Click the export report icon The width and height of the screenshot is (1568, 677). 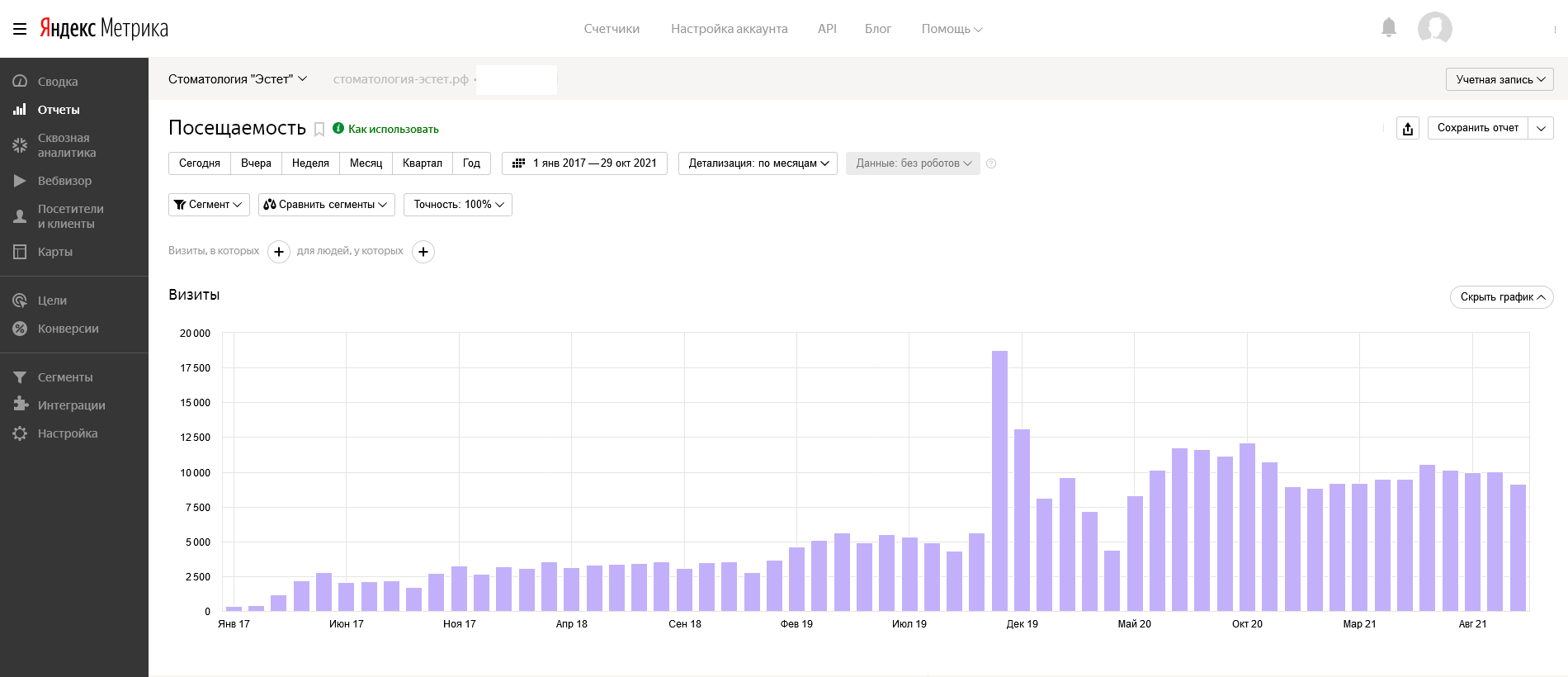coord(1408,128)
